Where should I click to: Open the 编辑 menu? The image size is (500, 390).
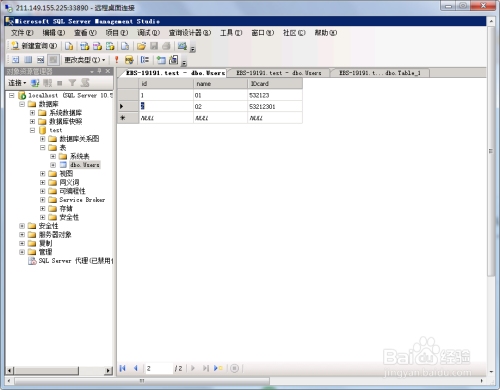pos(53,33)
